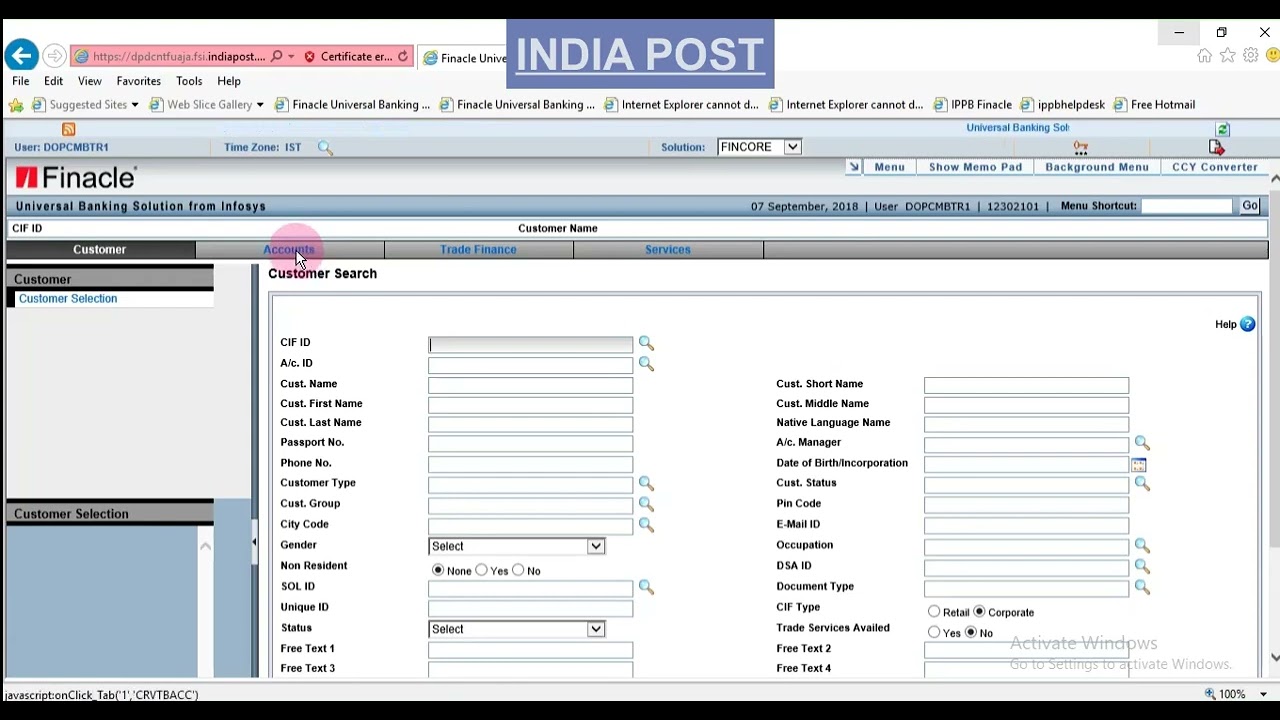Viewport: 1280px width, 720px height.
Task: Select Non Resident None radio
Action: (438, 570)
